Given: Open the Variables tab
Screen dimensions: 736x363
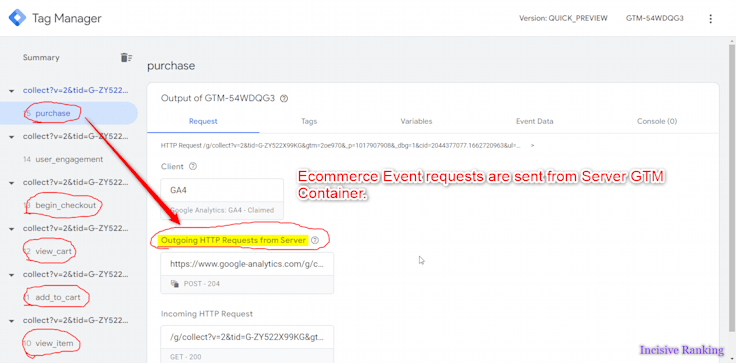Looking at the screenshot, I should pyautogui.click(x=416, y=121).
